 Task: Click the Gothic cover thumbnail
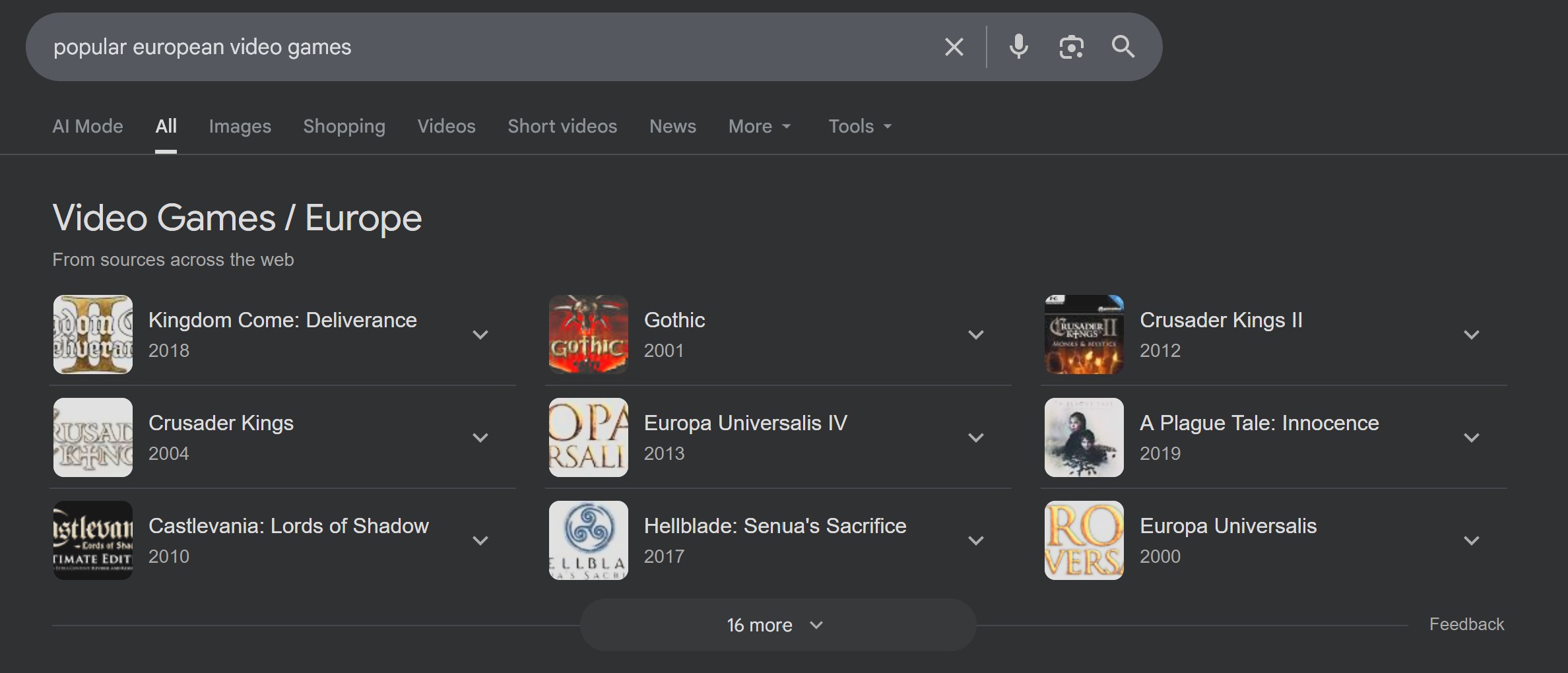[x=589, y=335]
